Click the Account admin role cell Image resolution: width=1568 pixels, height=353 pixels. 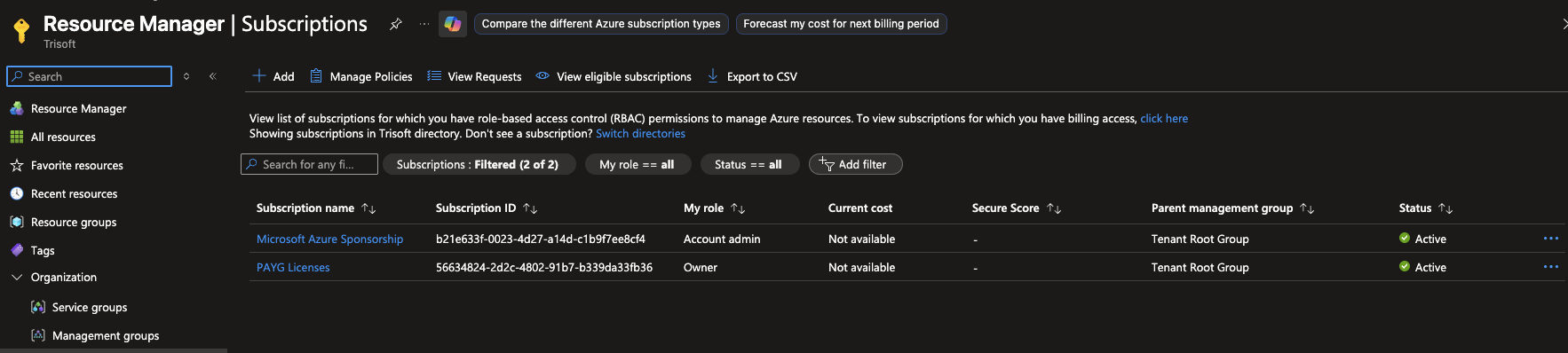pyautogui.click(x=722, y=239)
